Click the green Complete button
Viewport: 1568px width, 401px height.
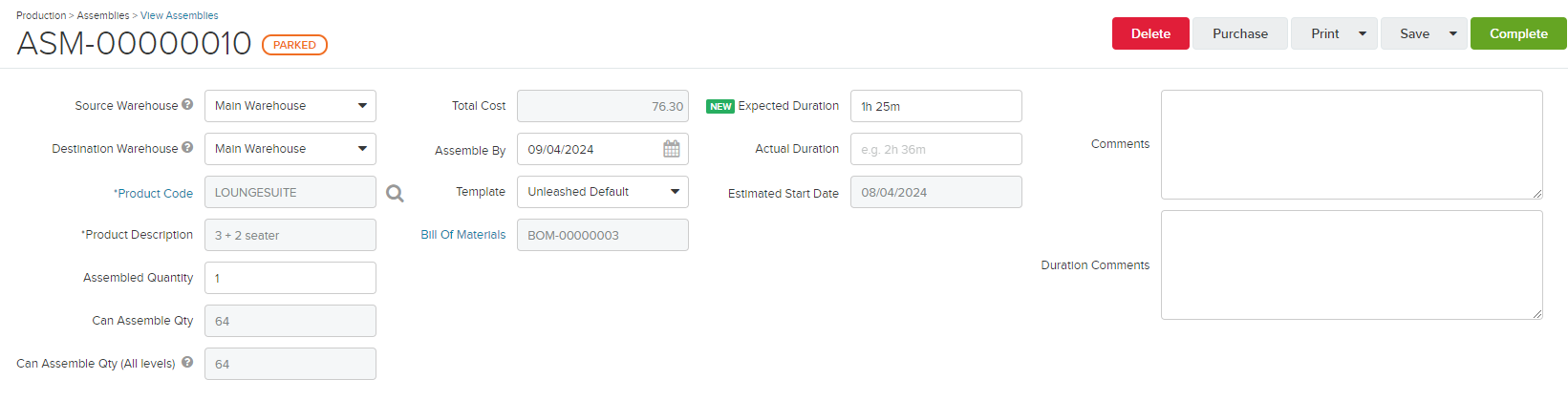pos(1517,33)
